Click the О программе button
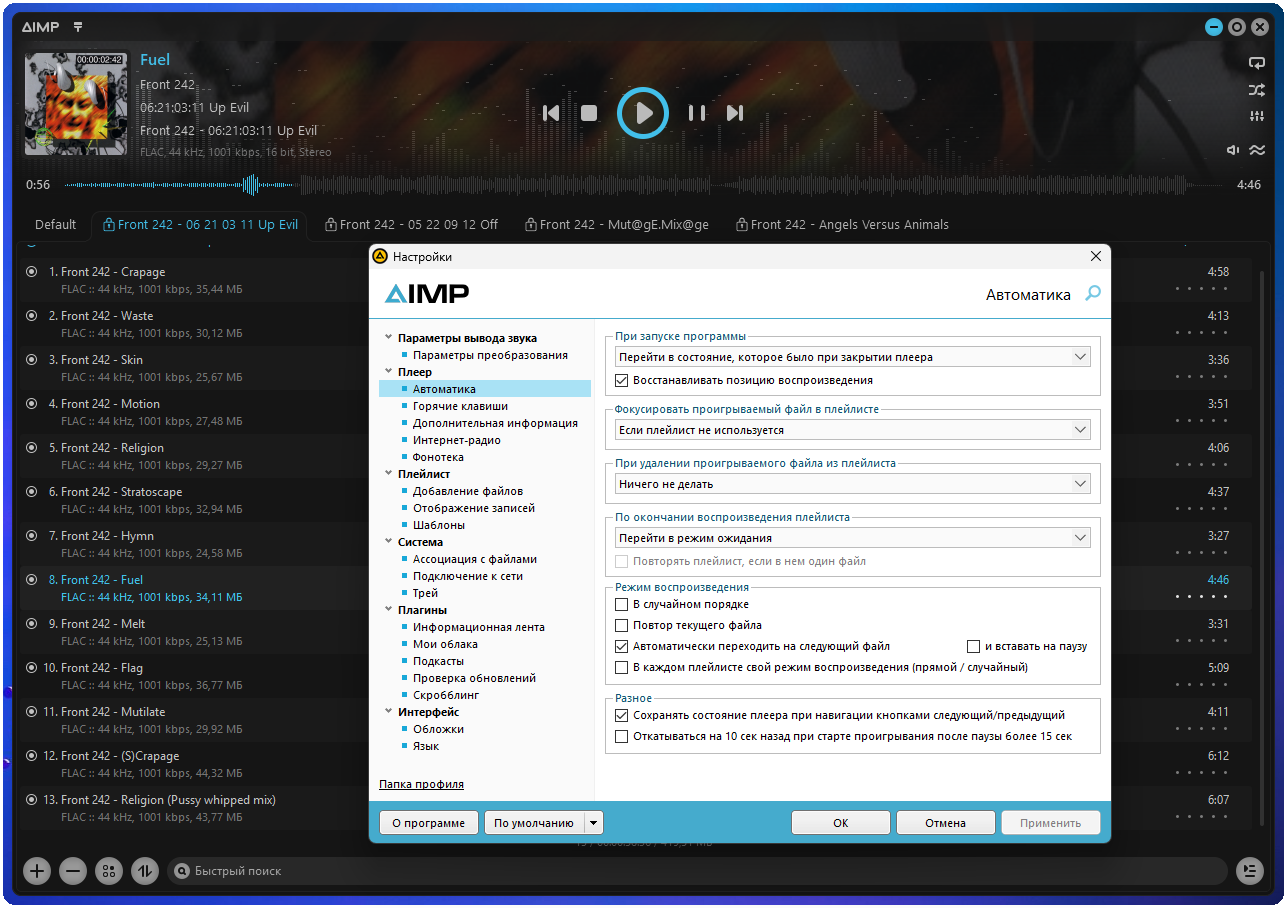Screen dimensions: 1287x908 (429, 823)
